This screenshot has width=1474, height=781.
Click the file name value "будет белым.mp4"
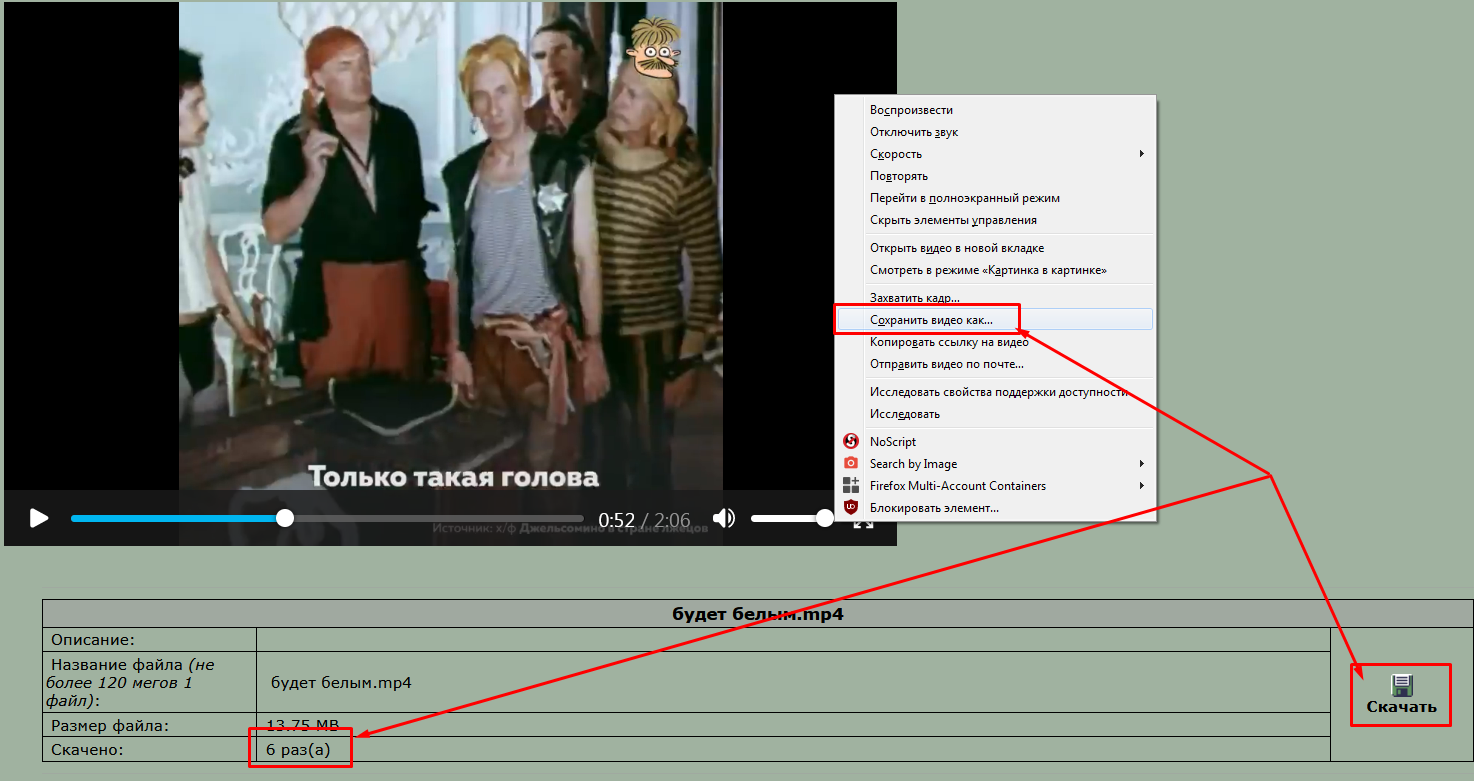341,682
